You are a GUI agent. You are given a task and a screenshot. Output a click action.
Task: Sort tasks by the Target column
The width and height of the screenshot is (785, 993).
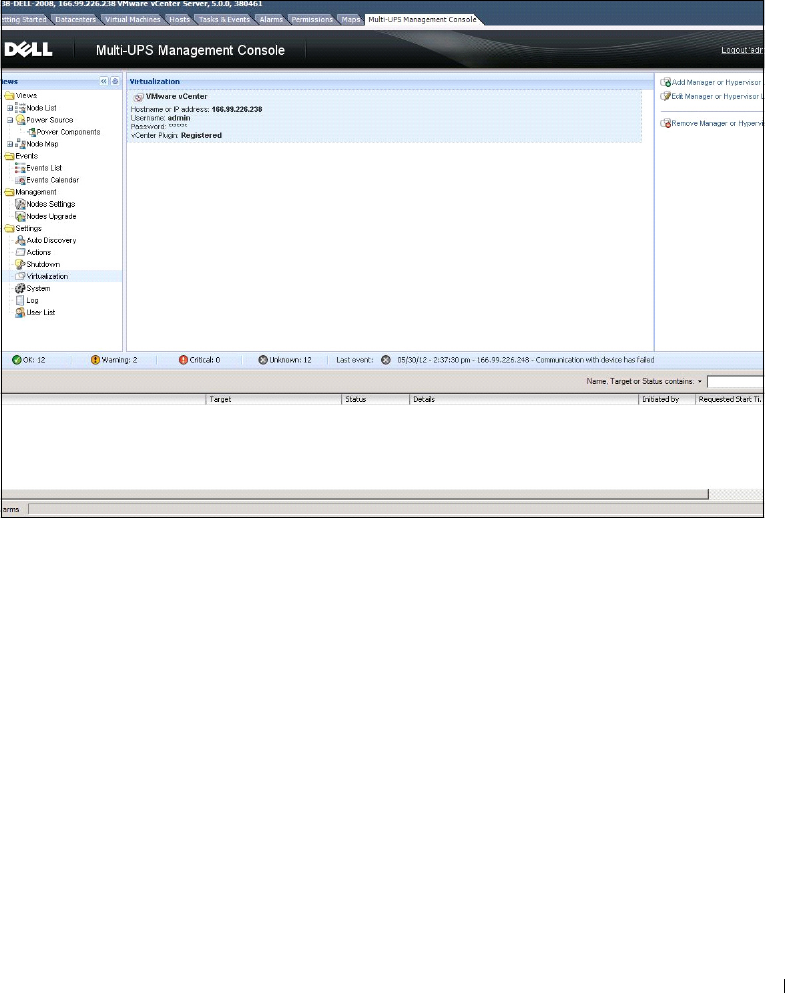coord(274,400)
